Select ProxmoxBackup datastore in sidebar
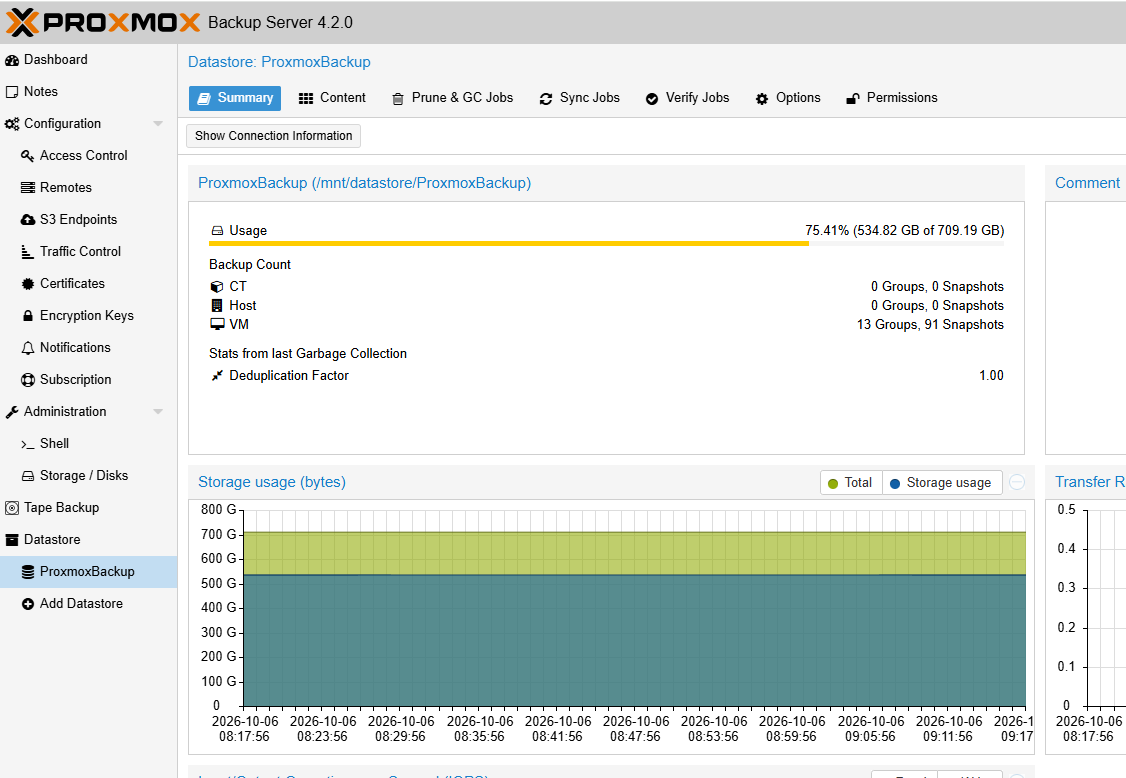This screenshot has height=778, width=1126. [88, 572]
